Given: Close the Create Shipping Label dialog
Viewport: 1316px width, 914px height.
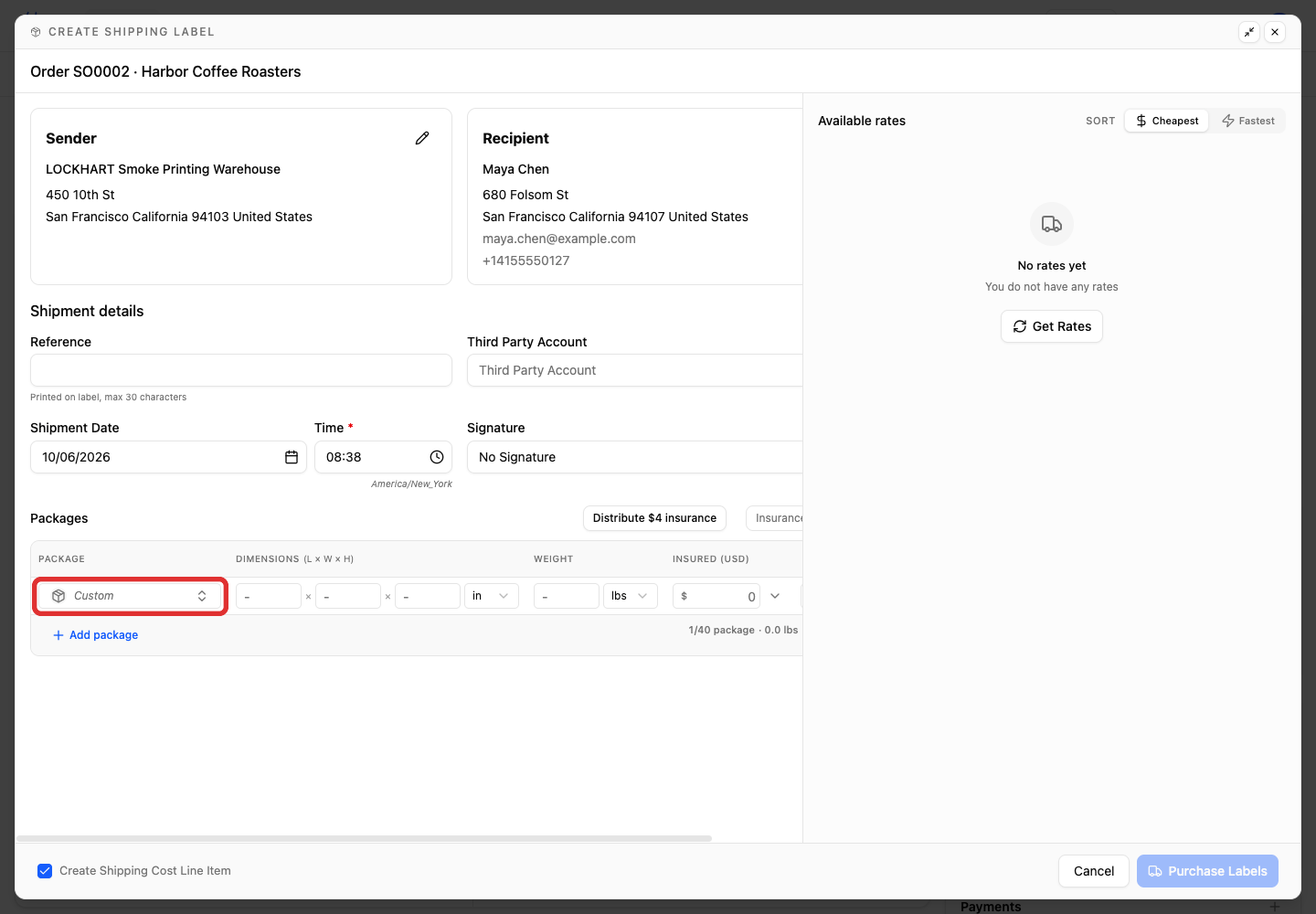Looking at the screenshot, I should (1275, 32).
